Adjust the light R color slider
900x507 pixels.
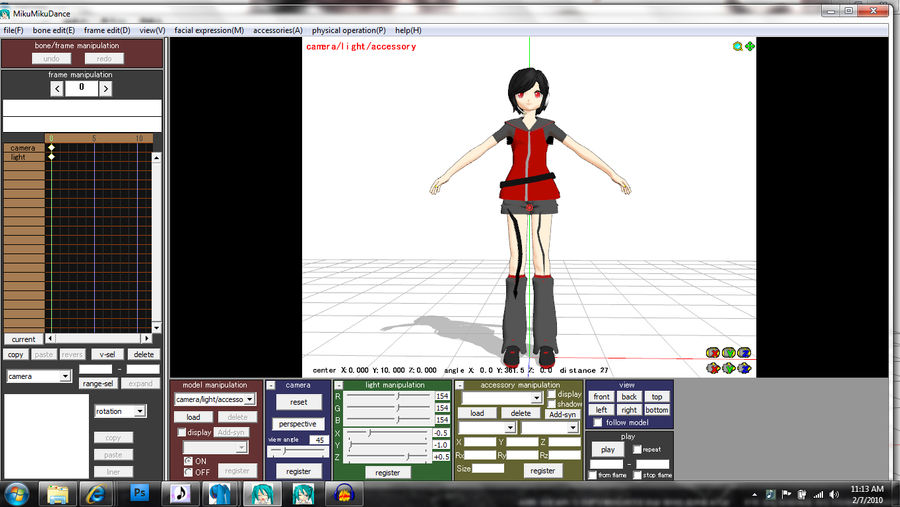[389, 396]
